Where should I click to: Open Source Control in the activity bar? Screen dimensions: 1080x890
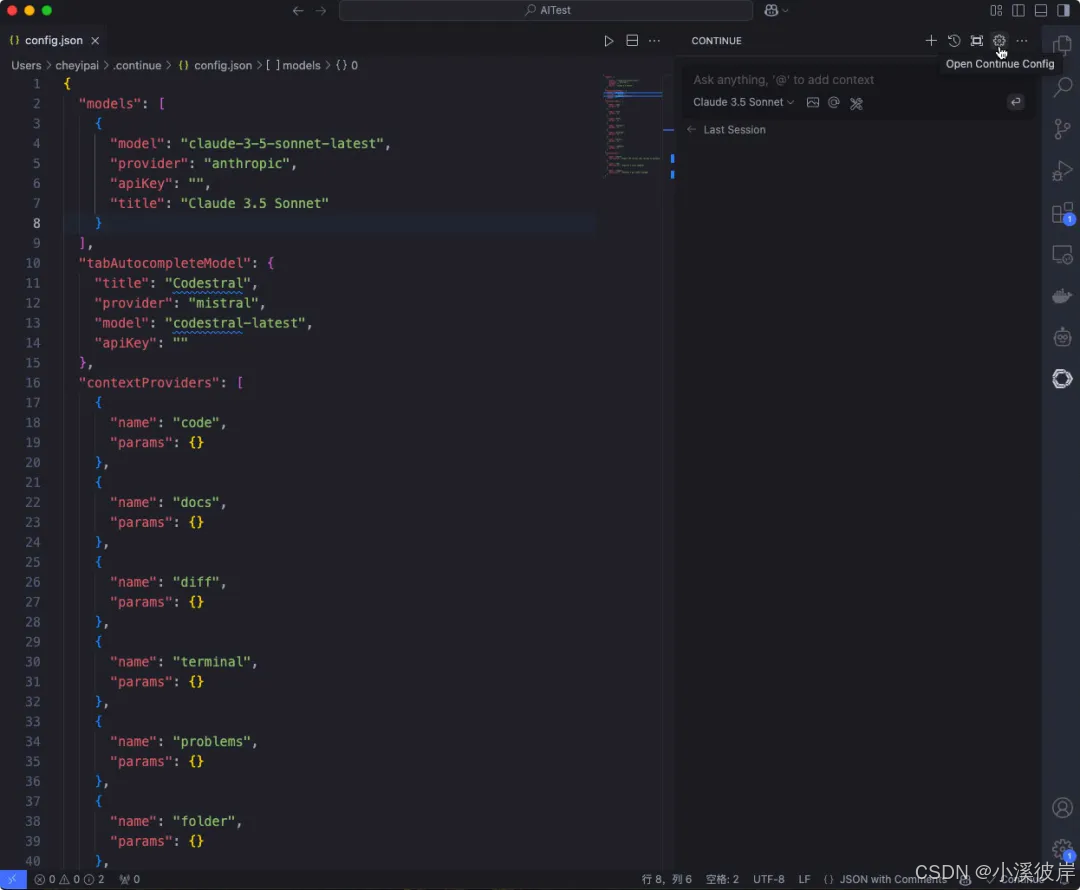coord(1062,129)
